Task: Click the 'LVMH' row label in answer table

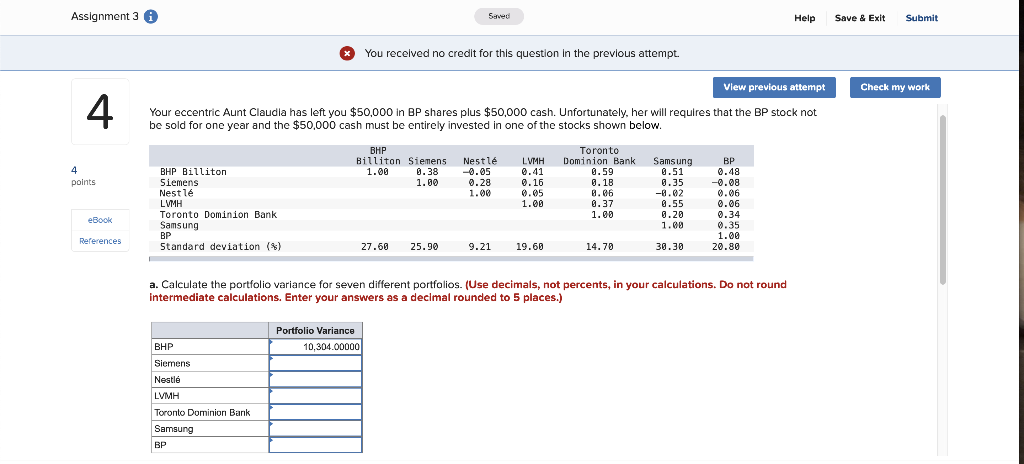Action: (x=167, y=396)
